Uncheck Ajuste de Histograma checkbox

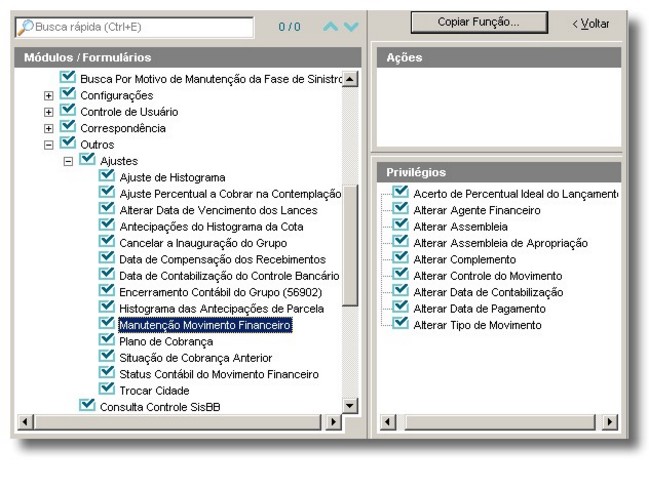107,176
